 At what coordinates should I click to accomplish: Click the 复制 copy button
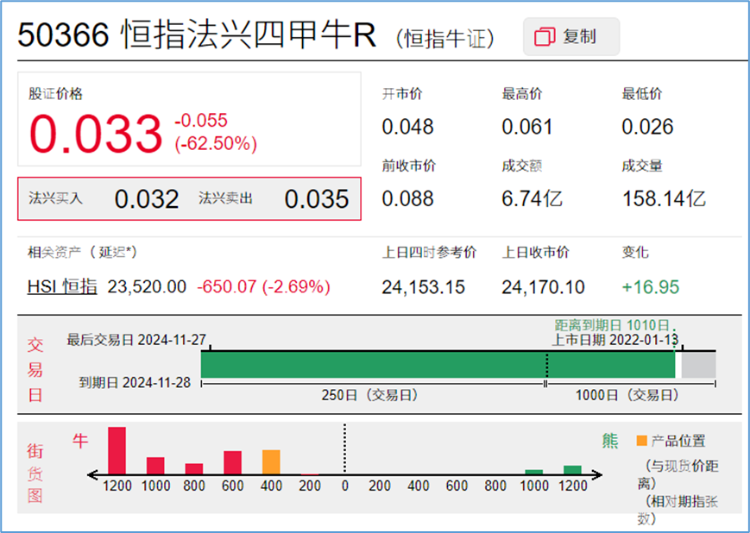pos(571,37)
